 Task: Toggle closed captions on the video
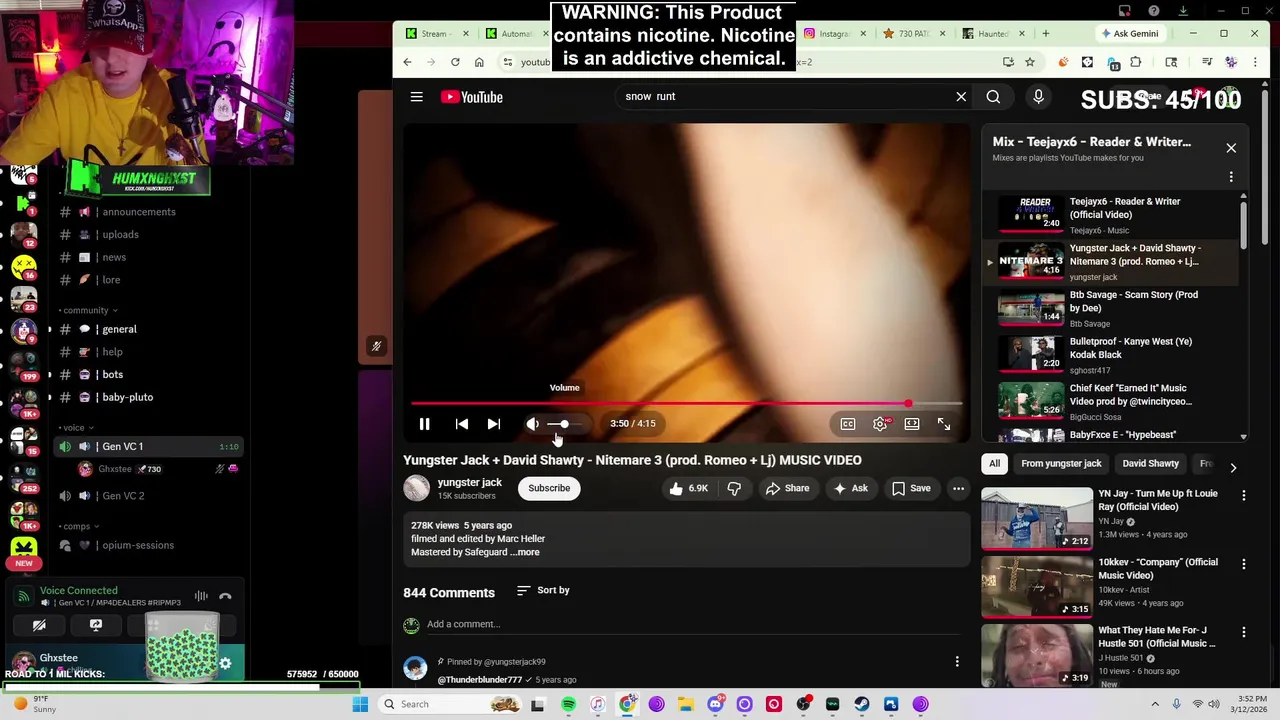[x=848, y=424]
